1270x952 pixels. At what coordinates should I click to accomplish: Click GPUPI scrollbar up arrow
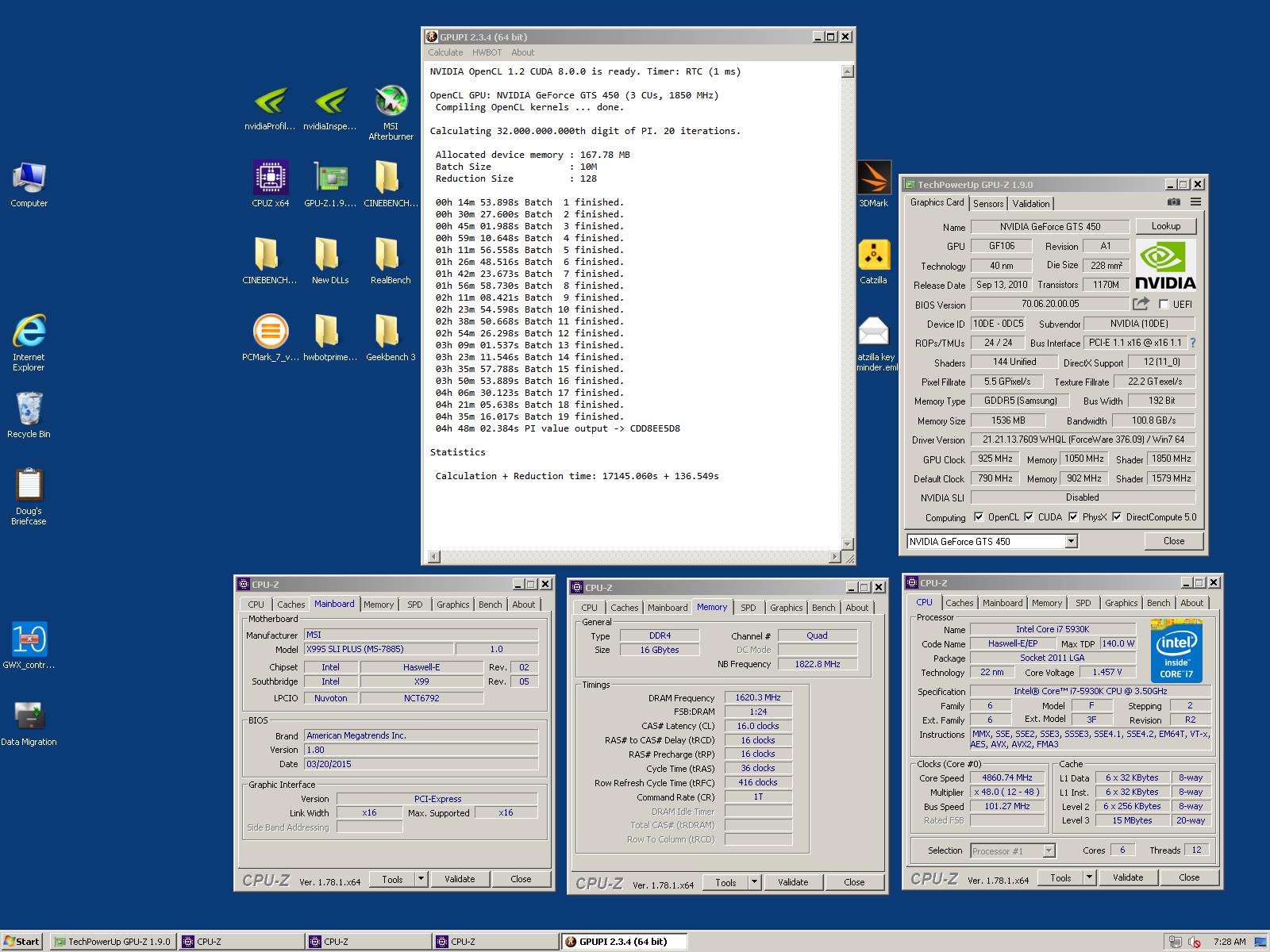[x=848, y=71]
